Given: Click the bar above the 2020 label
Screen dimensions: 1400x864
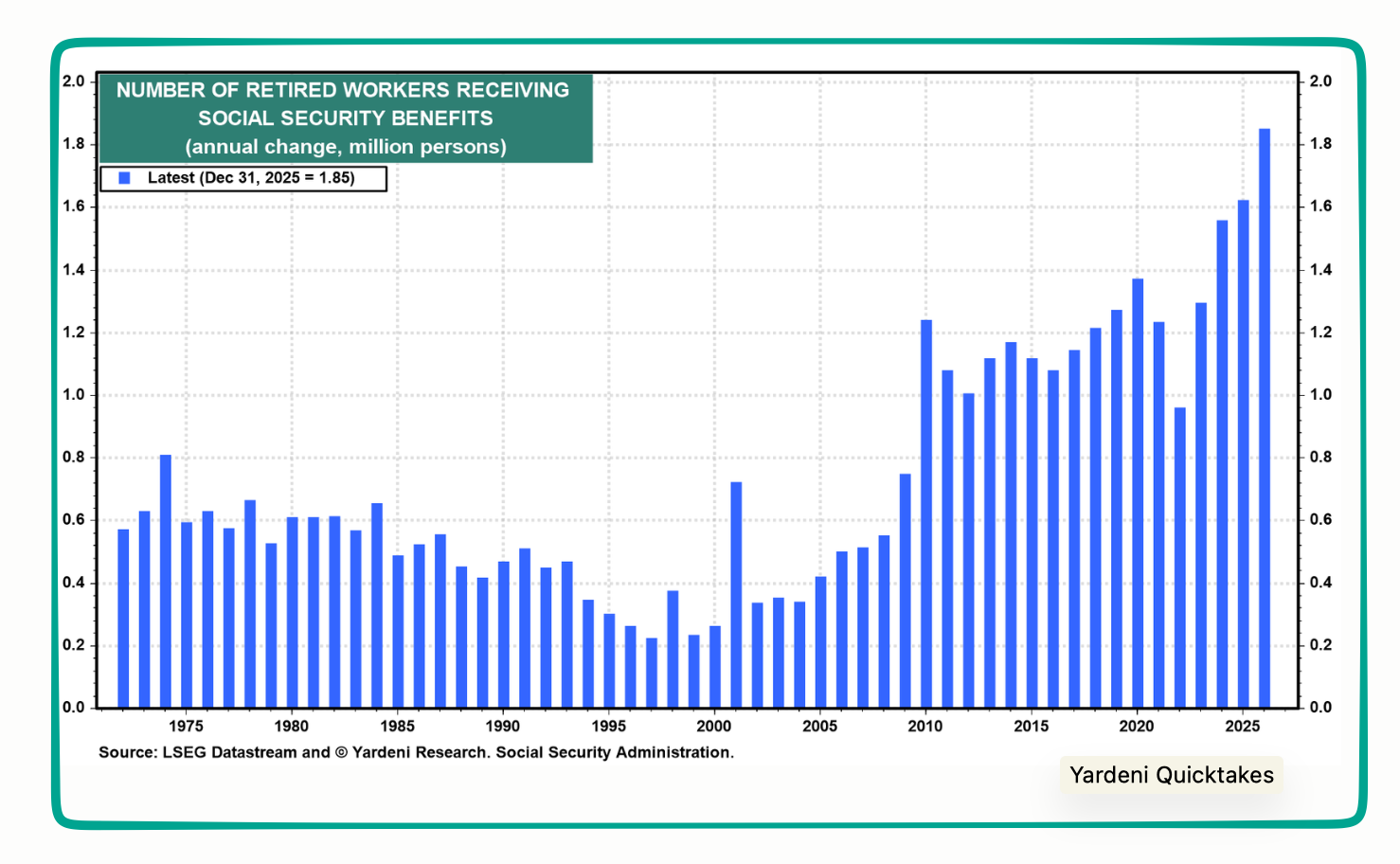Looking at the screenshot, I should point(1138,493).
